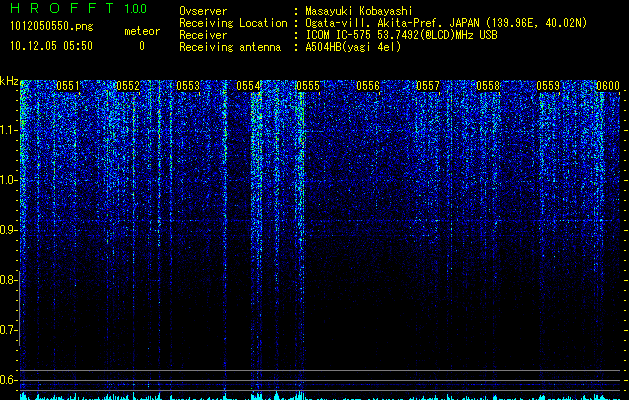Click the meteor count value 0
This screenshot has width=629, height=400.
[x=142, y=46]
